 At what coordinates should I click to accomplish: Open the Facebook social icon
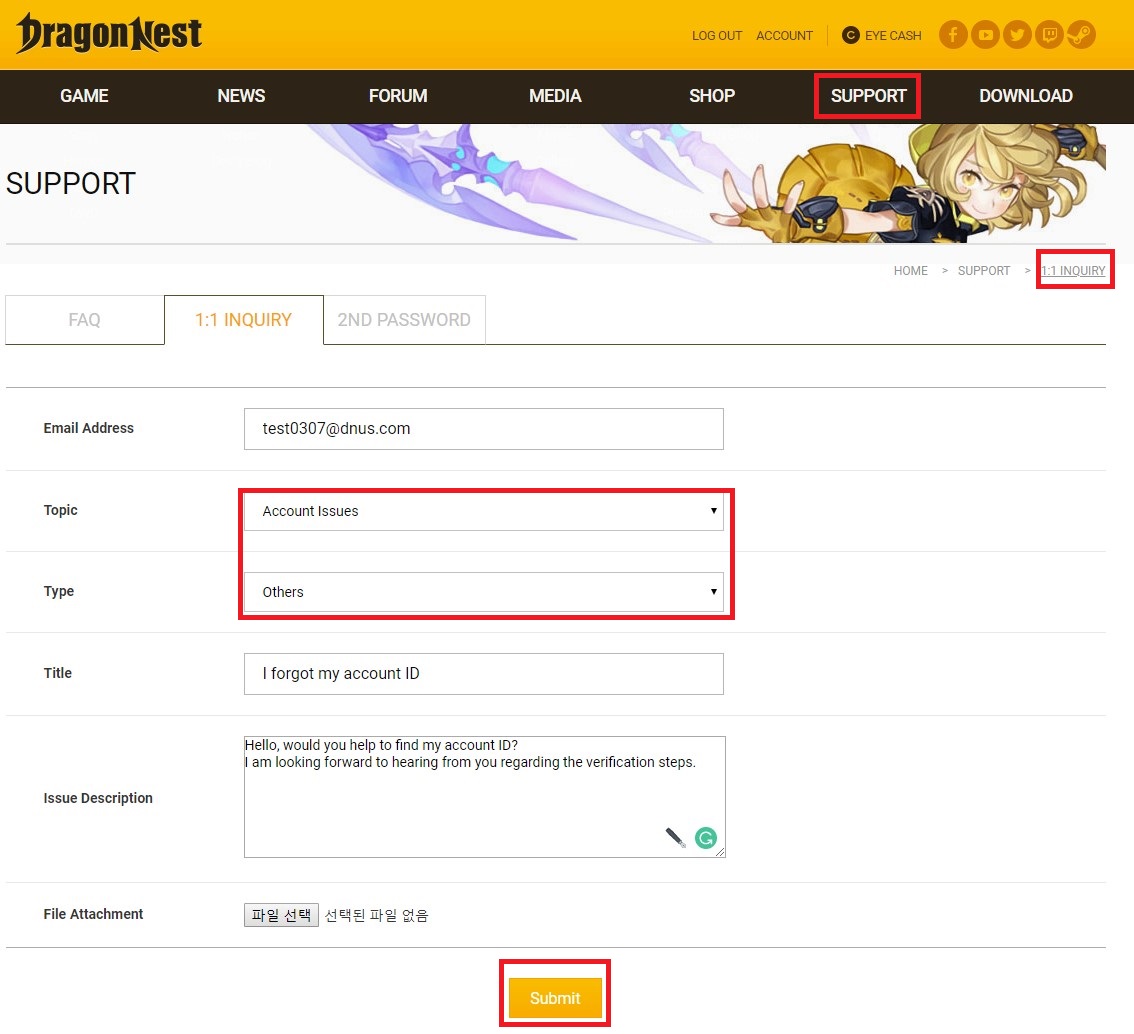tap(953, 35)
